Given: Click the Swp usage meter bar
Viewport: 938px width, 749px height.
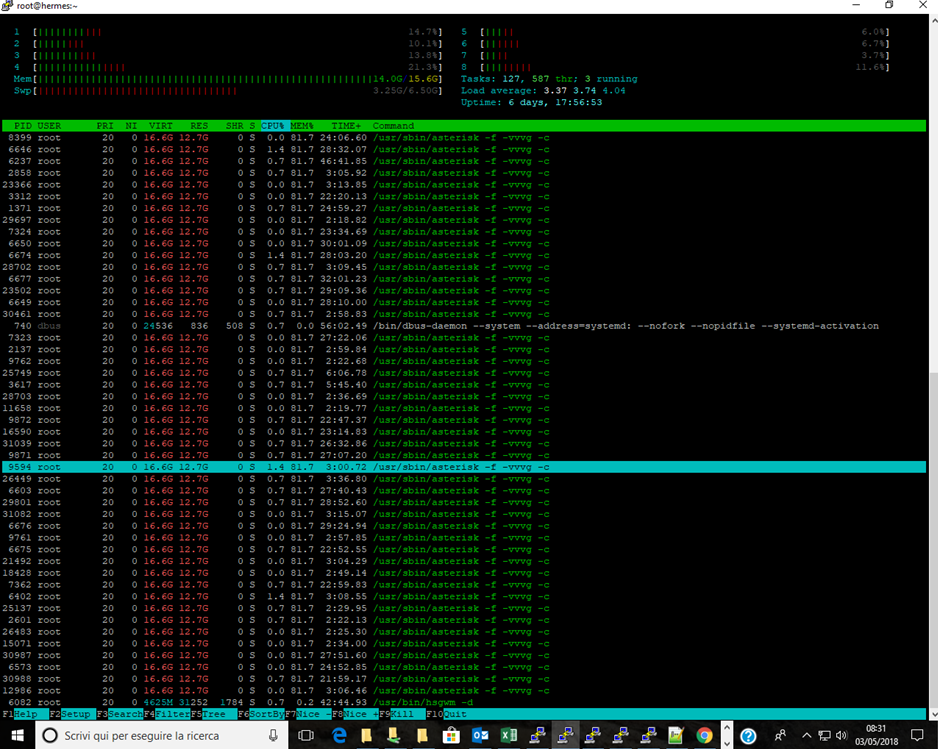Looking at the screenshot, I should tap(228, 90).
